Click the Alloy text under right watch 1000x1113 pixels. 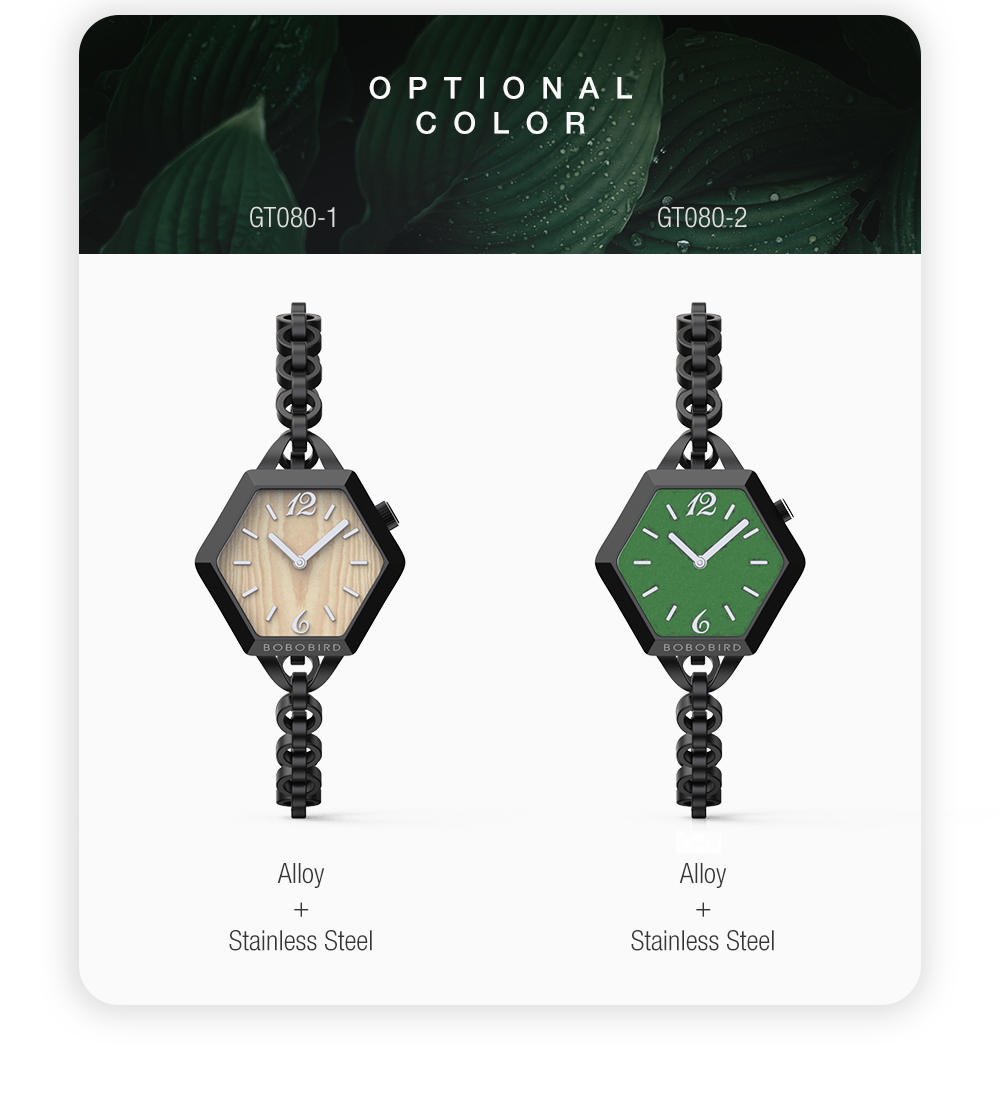703,874
